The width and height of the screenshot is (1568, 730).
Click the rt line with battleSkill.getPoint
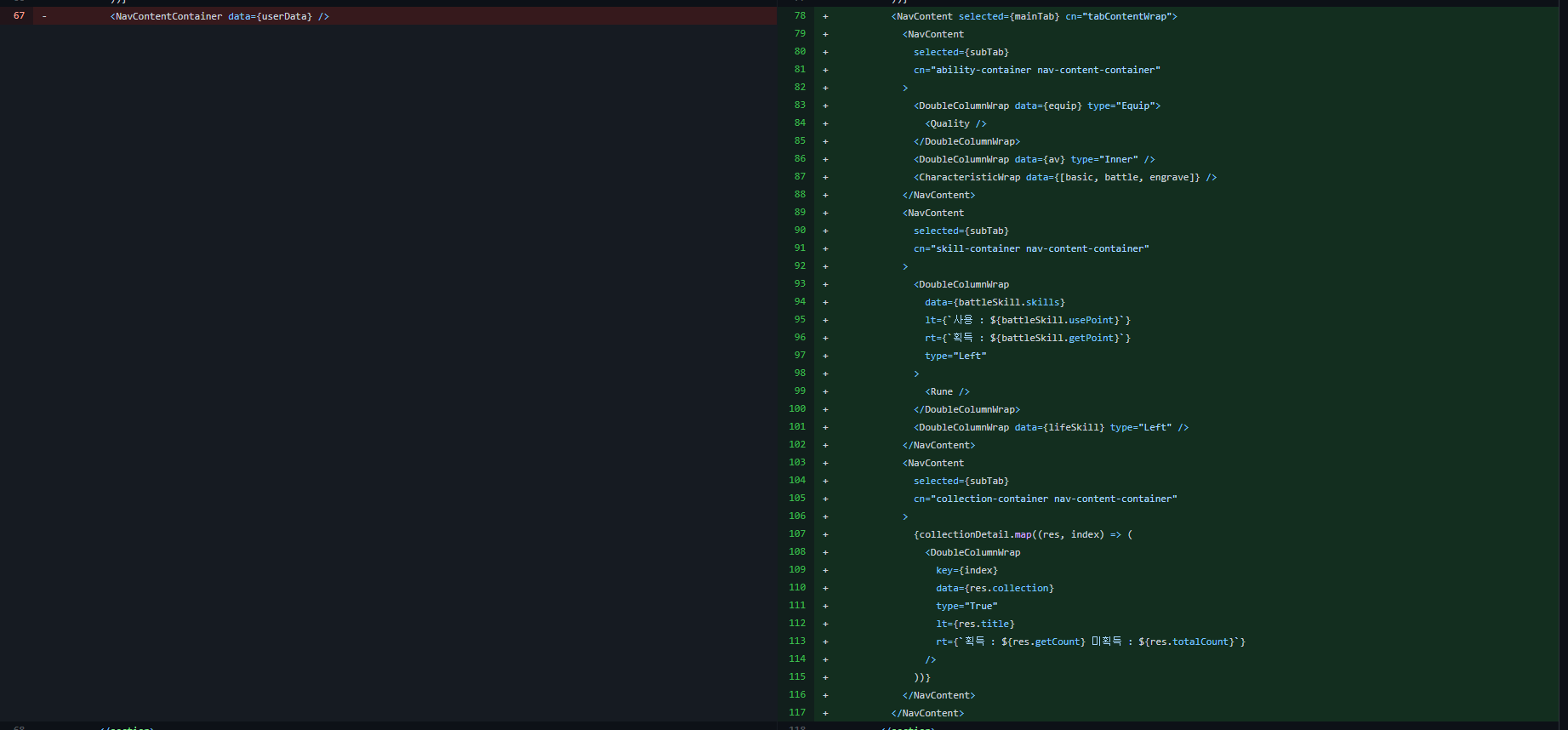1028,338
